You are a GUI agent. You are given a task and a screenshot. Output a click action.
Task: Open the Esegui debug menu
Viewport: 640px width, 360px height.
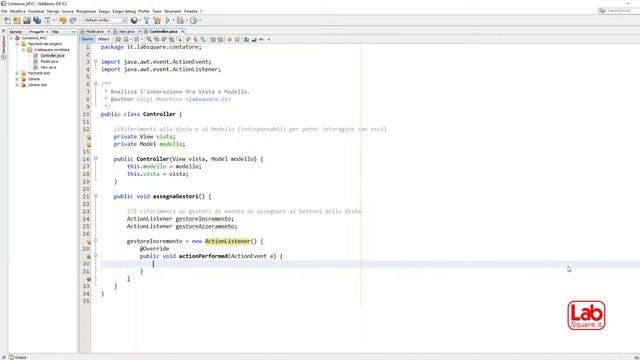pos(124,11)
